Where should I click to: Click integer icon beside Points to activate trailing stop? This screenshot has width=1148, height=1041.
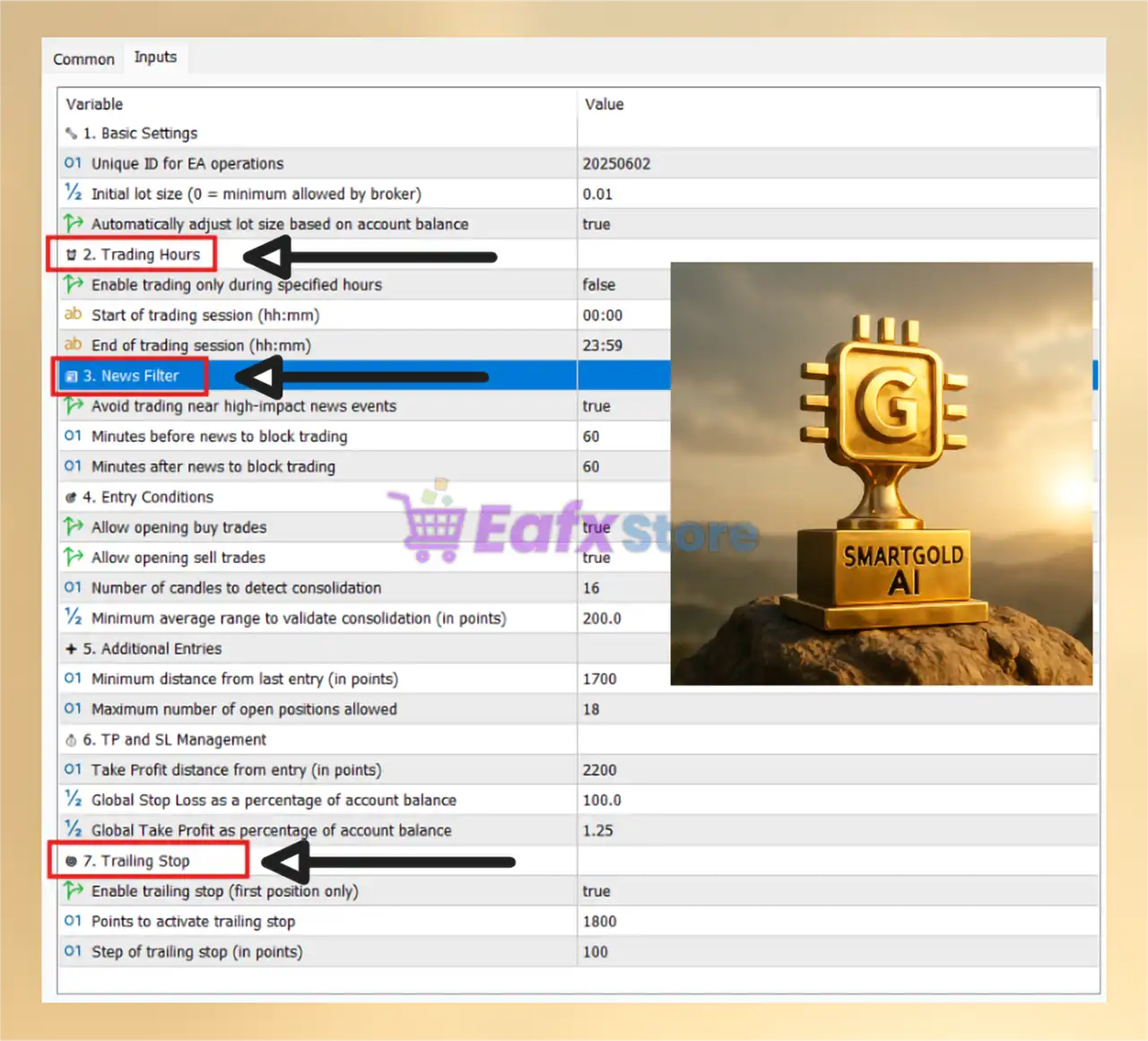(73, 921)
